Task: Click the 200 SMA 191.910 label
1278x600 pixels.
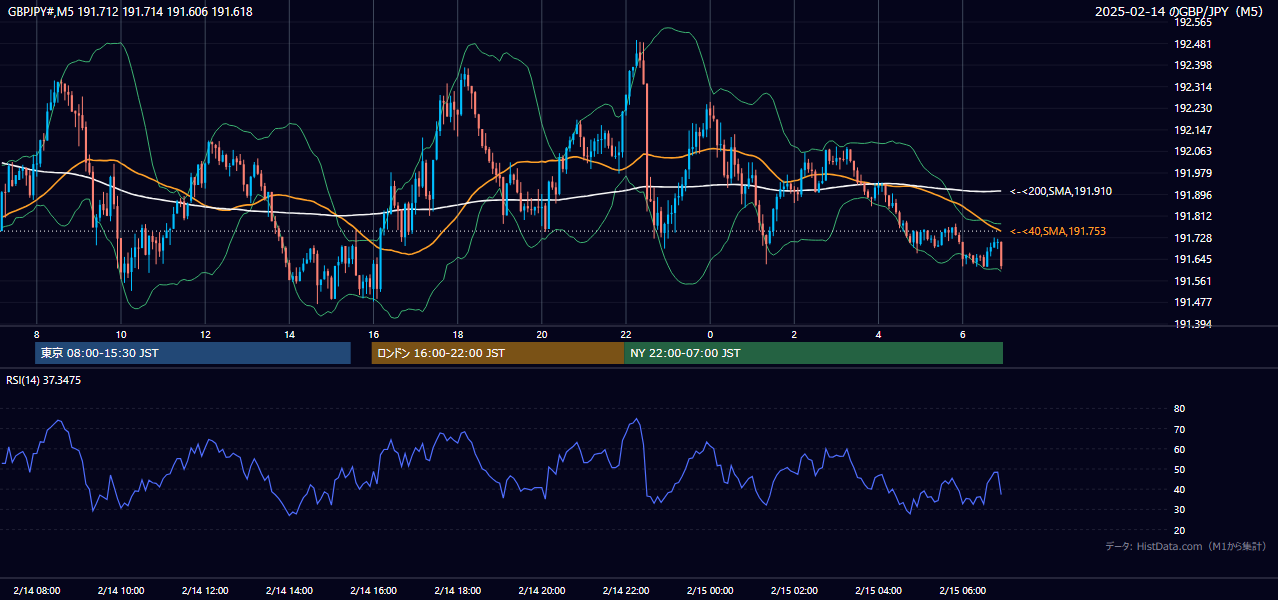Action: pos(1061,191)
